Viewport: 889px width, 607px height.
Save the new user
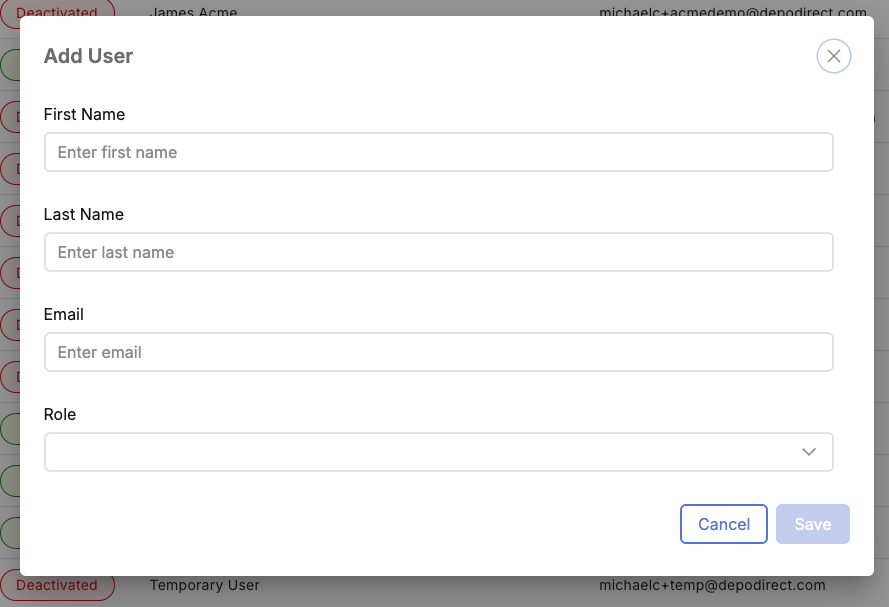[x=812, y=524]
